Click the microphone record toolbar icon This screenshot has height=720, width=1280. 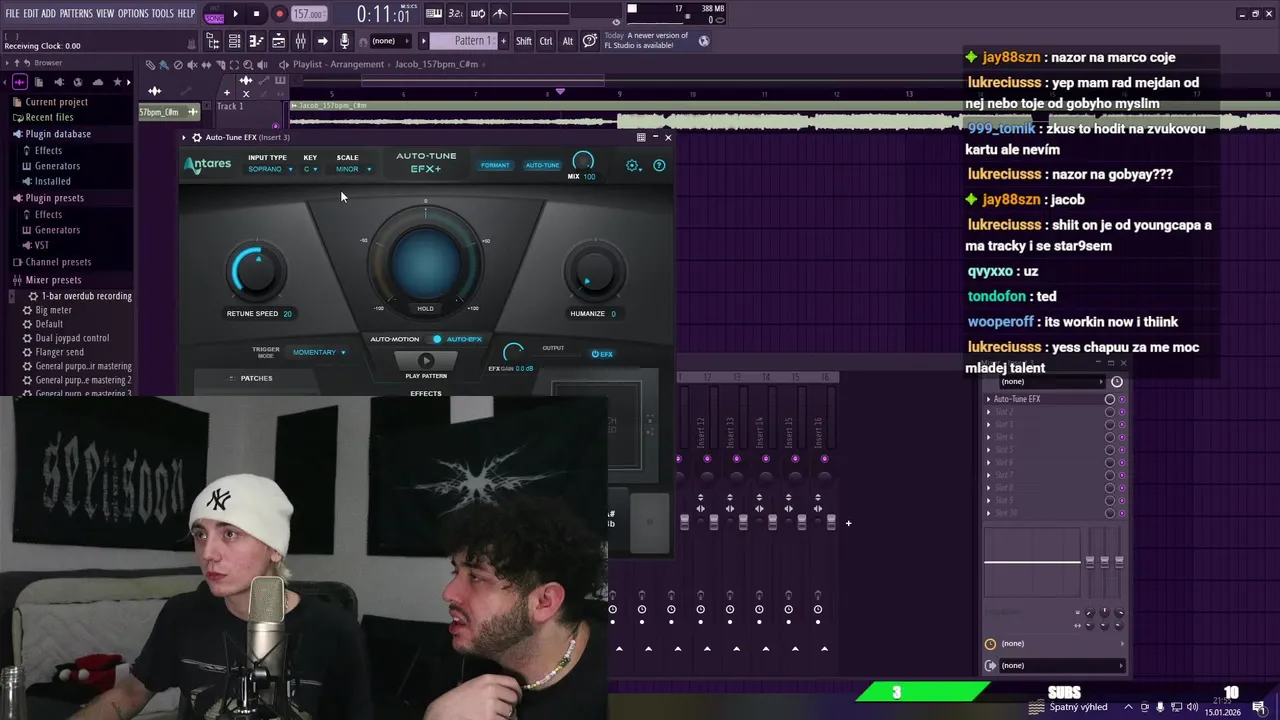[344, 41]
